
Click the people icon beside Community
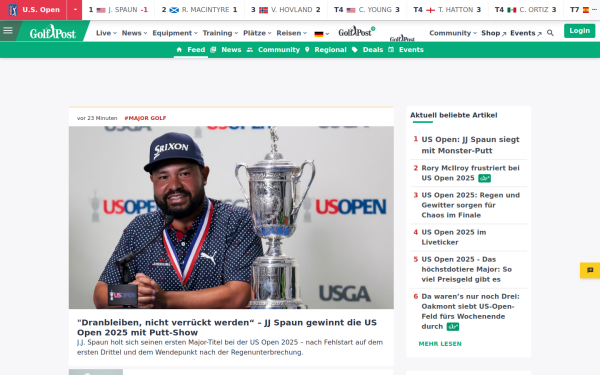point(250,50)
